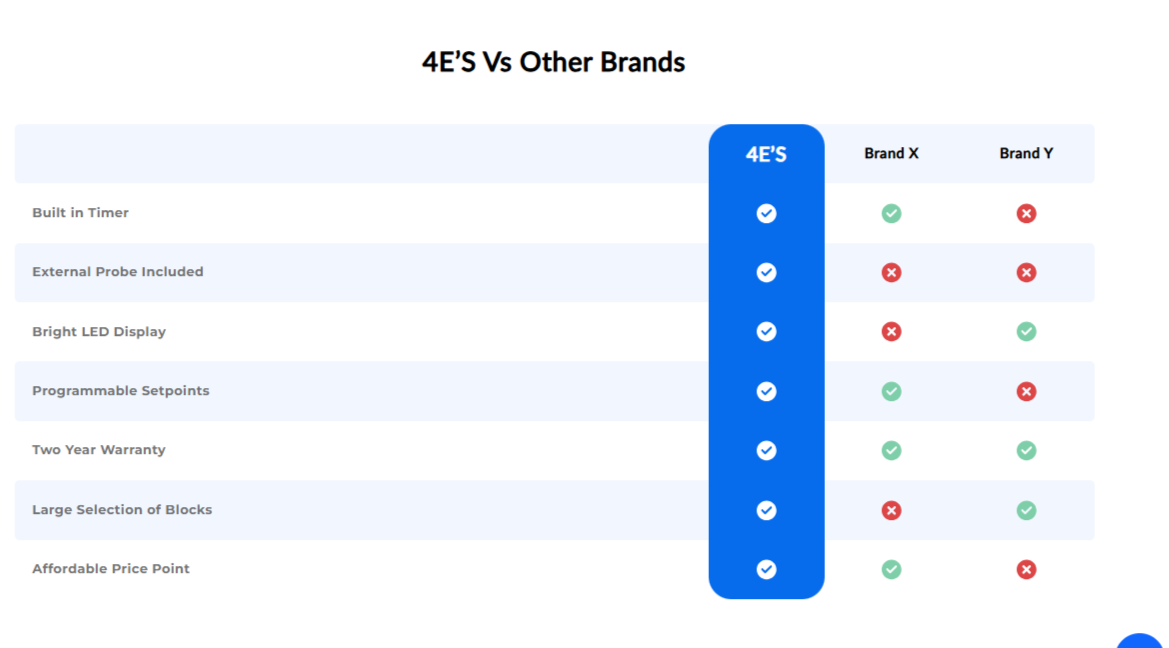Click 4E'S checkmark for Affordable Price Point
Viewport: 1169px width, 648px height.
pyautogui.click(x=766, y=569)
